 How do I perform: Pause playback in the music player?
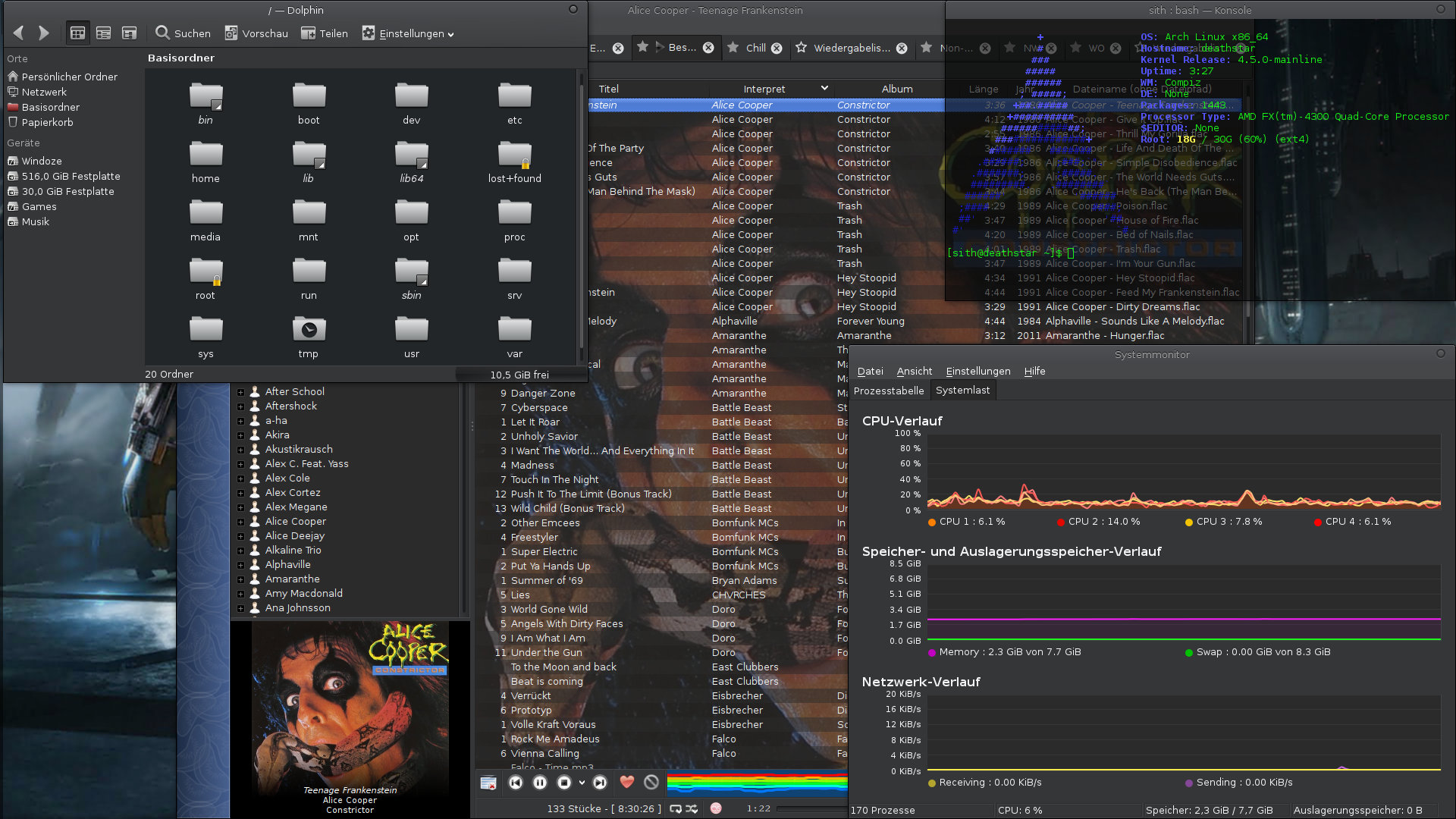pos(540,783)
